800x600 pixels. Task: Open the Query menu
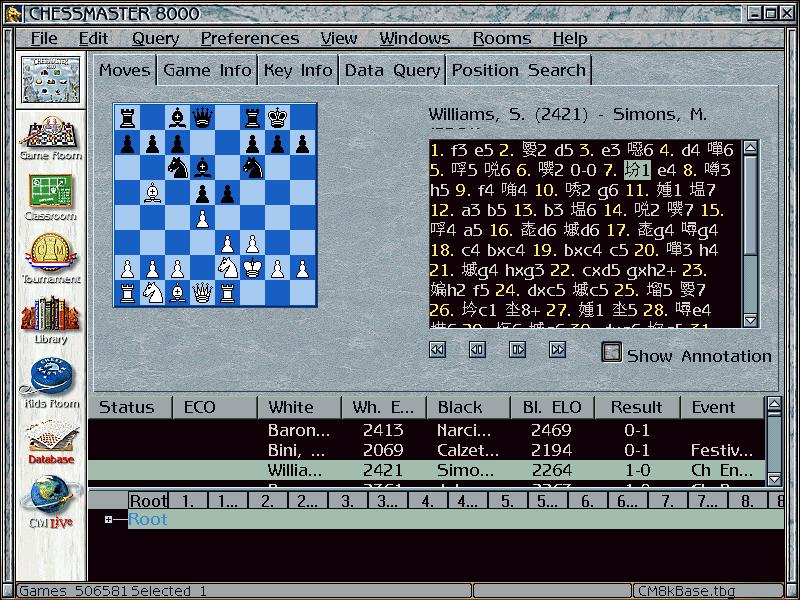[x=156, y=38]
